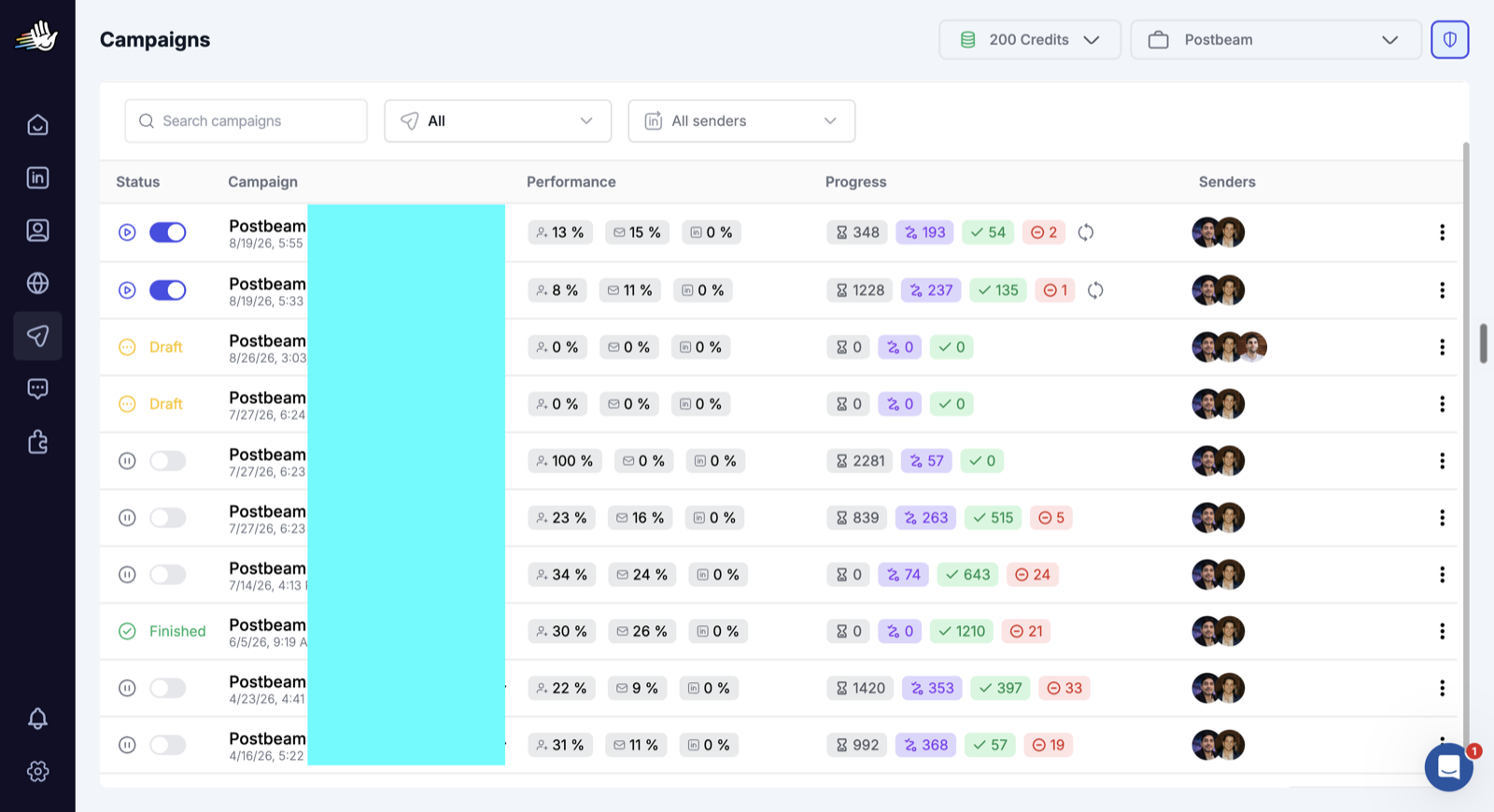Open more options for row with 839 pending
The width and height of the screenshot is (1494, 812).
pos(1442,518)
